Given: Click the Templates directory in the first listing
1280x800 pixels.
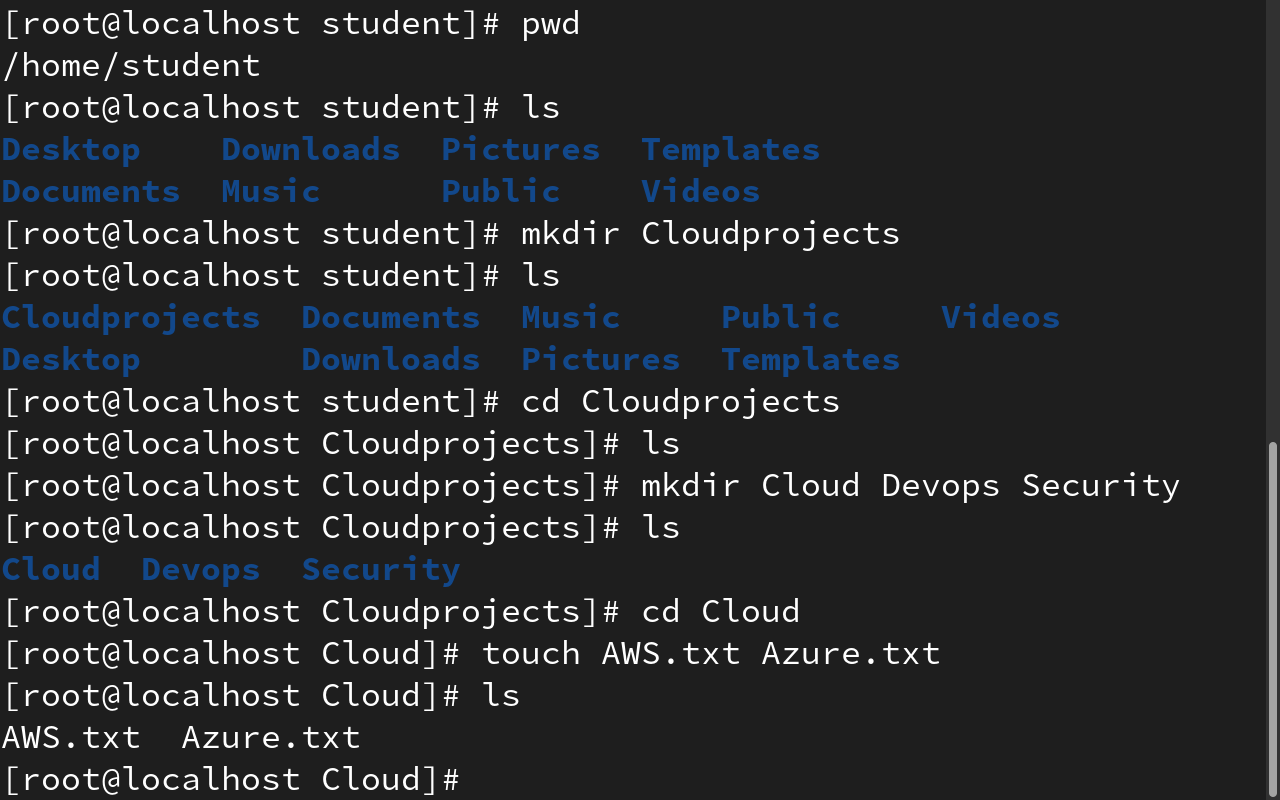Looking at the screenshot, I should point(731,150).
